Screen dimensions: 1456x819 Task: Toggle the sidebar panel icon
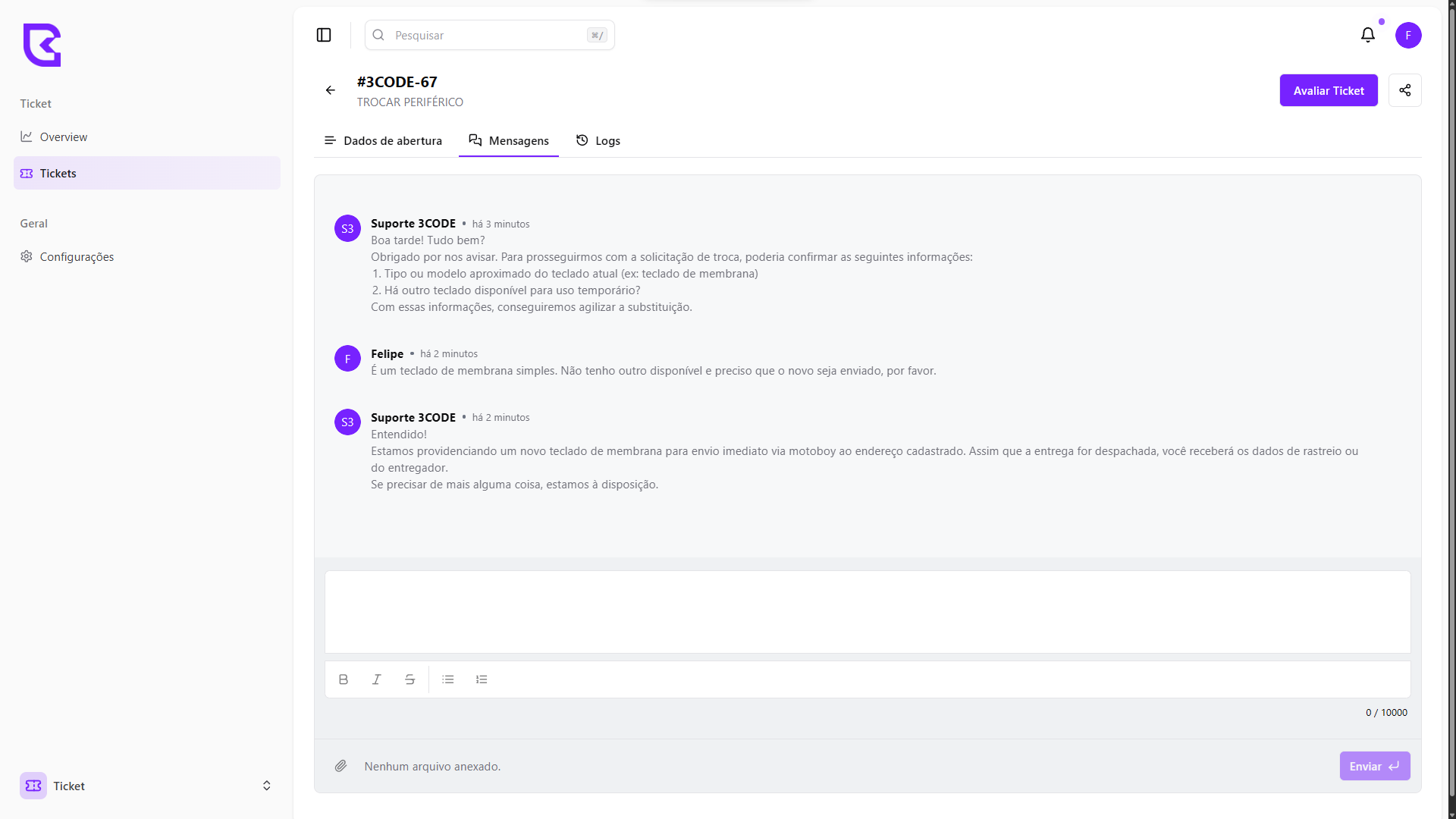[x=324, y=35]
